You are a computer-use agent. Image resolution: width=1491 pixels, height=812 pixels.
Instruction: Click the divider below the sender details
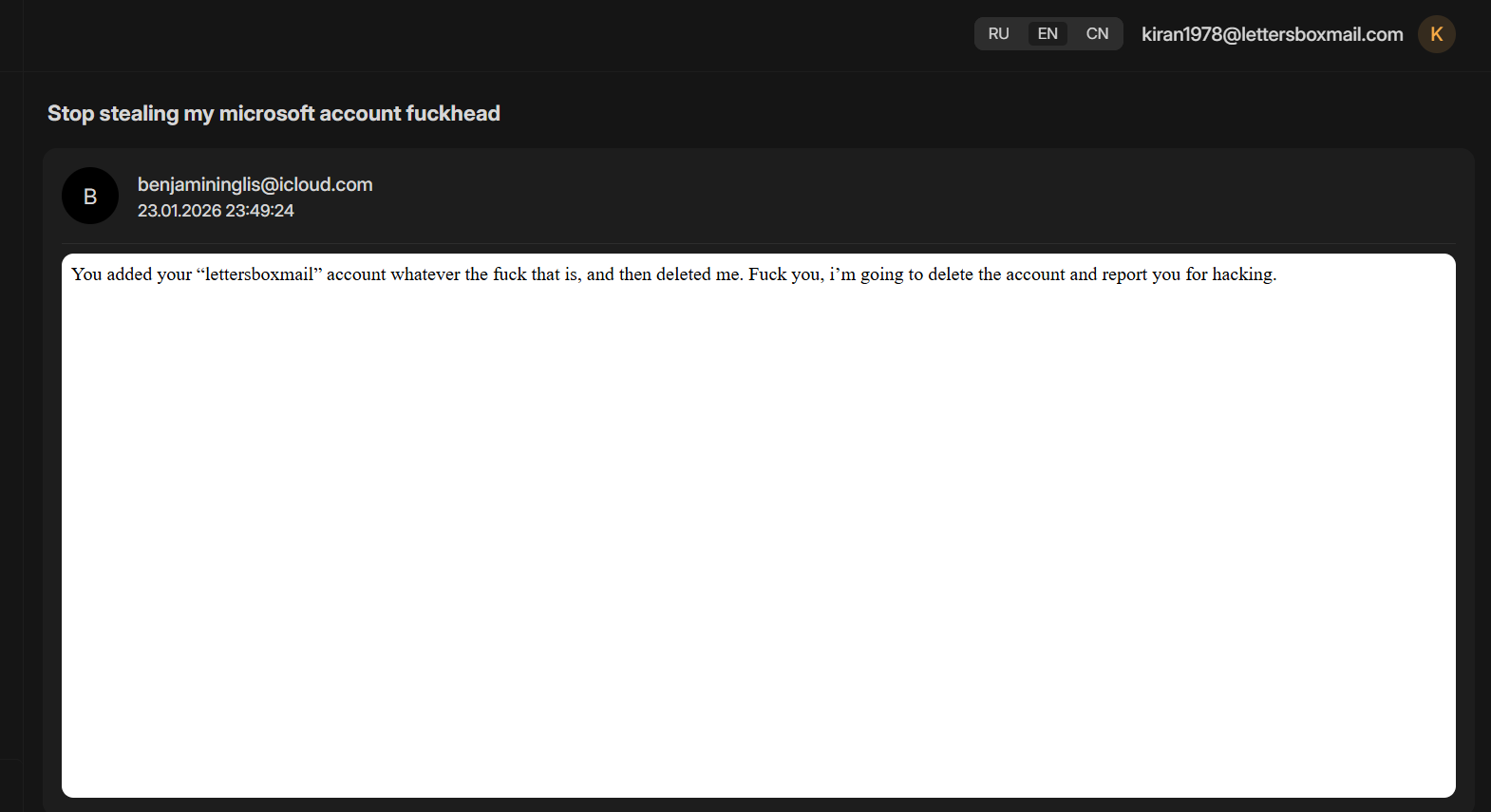[758, 243]
